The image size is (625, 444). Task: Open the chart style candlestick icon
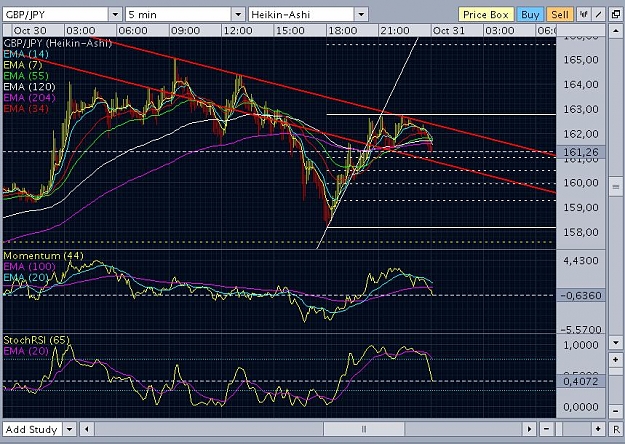click(x=584, y=15)
